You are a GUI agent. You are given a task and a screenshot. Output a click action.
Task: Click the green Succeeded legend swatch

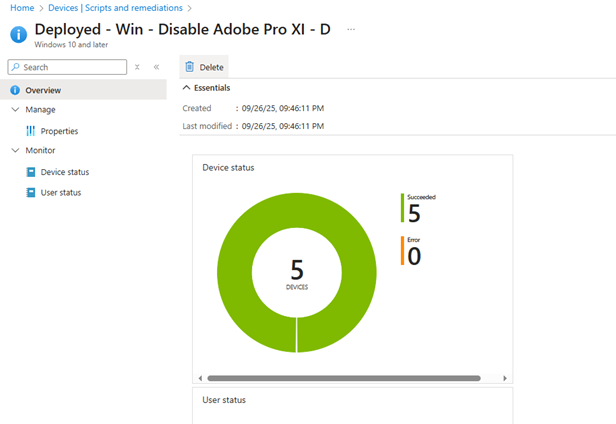pos(402,209)
